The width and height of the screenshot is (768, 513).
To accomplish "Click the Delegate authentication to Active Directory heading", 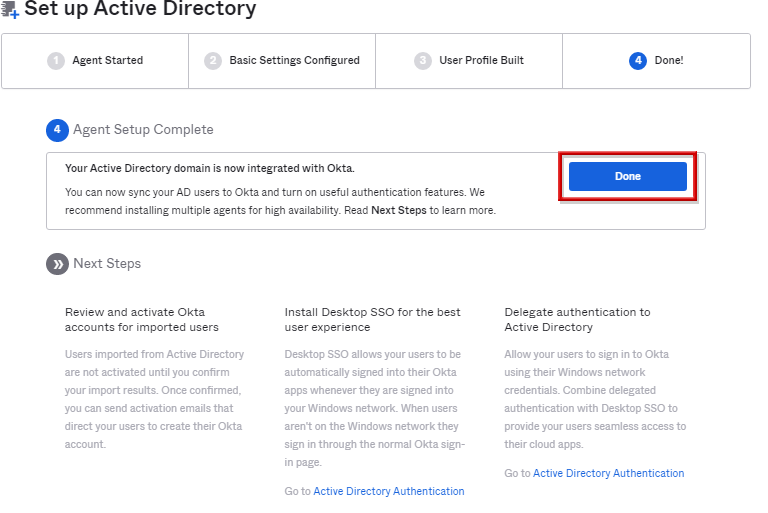I will click(x=577, y=319).
